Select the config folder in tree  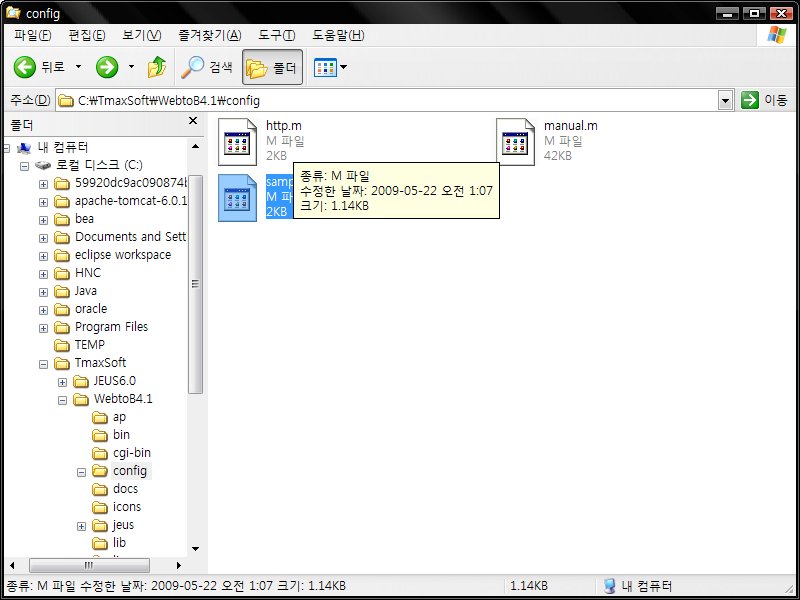[130, 470]
